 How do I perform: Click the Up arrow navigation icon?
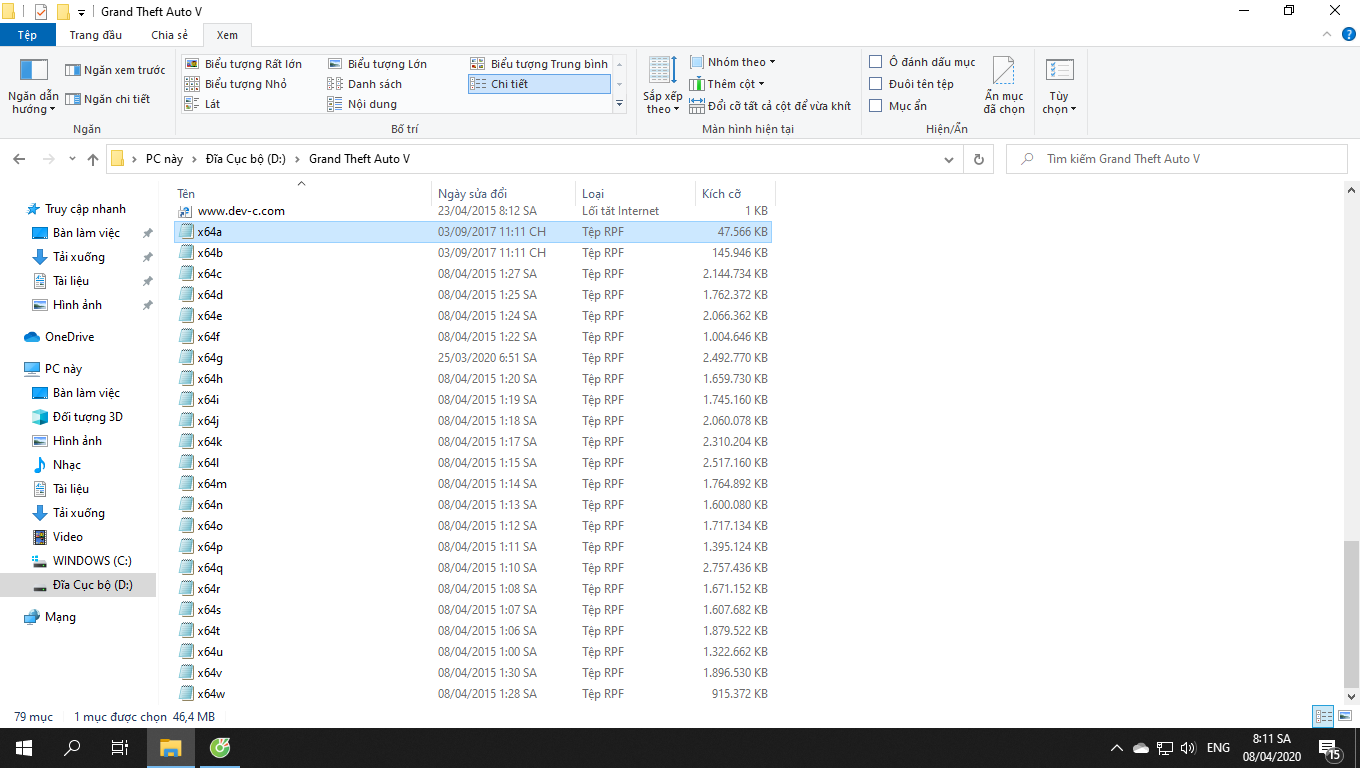pyautogui.click(x=93, y=159)
